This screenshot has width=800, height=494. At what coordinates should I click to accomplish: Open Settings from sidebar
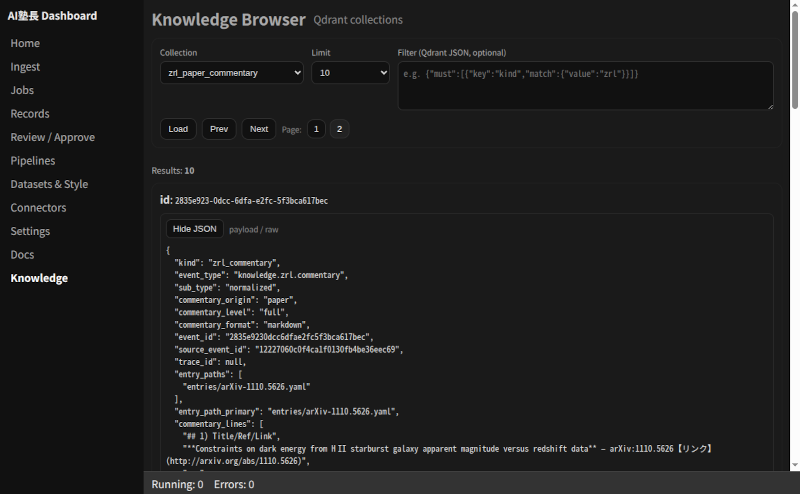(30, 231)
